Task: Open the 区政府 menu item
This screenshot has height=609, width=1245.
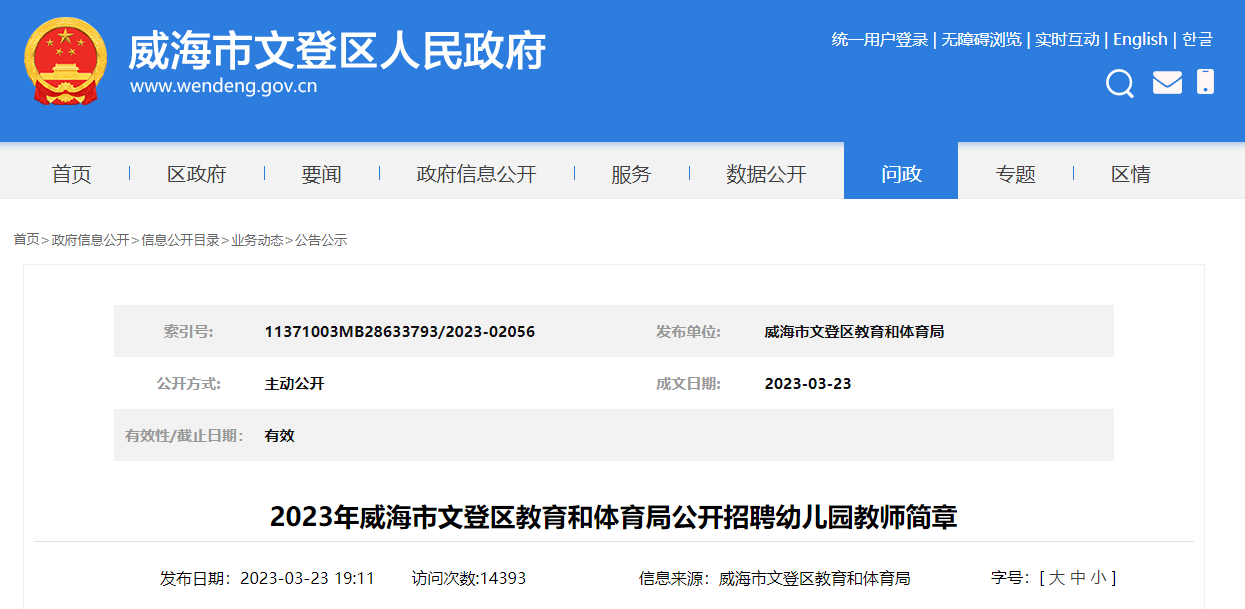Action: click(197, 174)
